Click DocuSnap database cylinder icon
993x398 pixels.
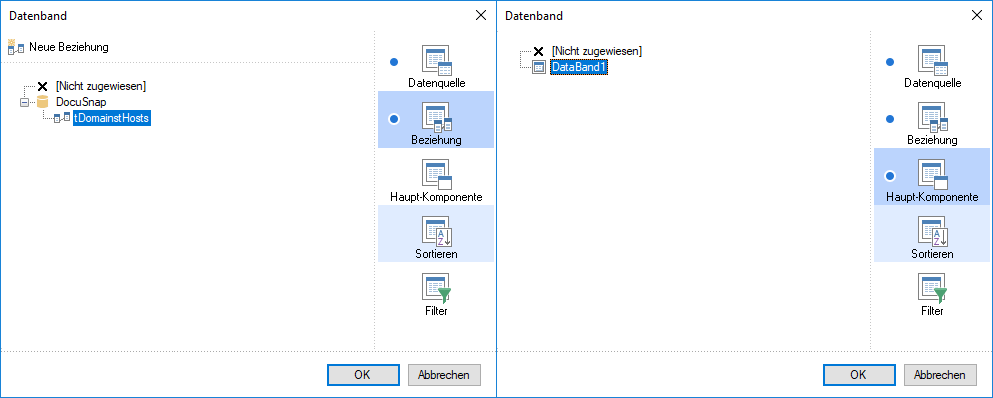(42, 102)
